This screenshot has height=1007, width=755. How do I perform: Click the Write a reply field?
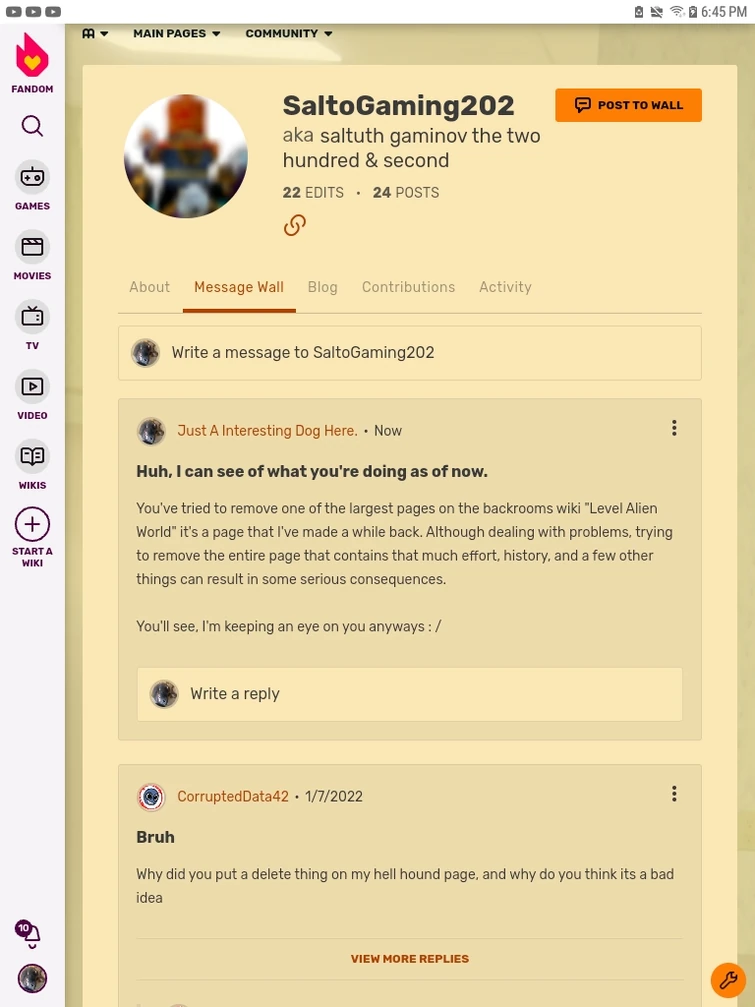point(410,694)
